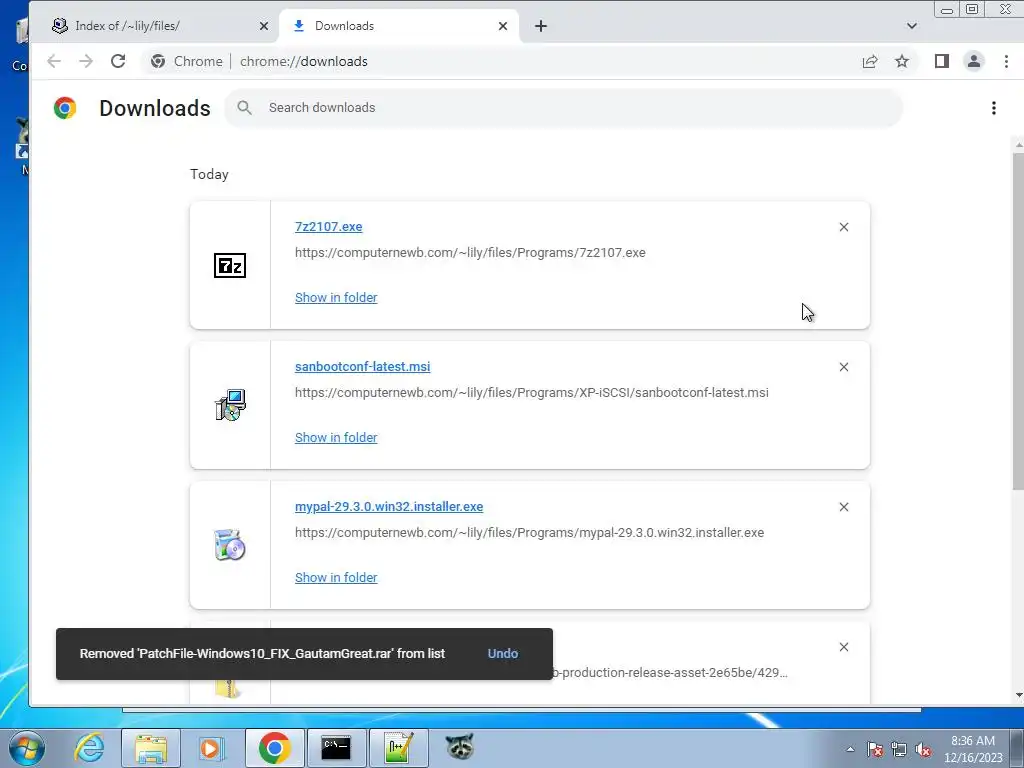Image resolution: width=1024 pixels, height=768 pixels.
Task: Open Windows Explorer from taskbar
Action: click(151, 748)
